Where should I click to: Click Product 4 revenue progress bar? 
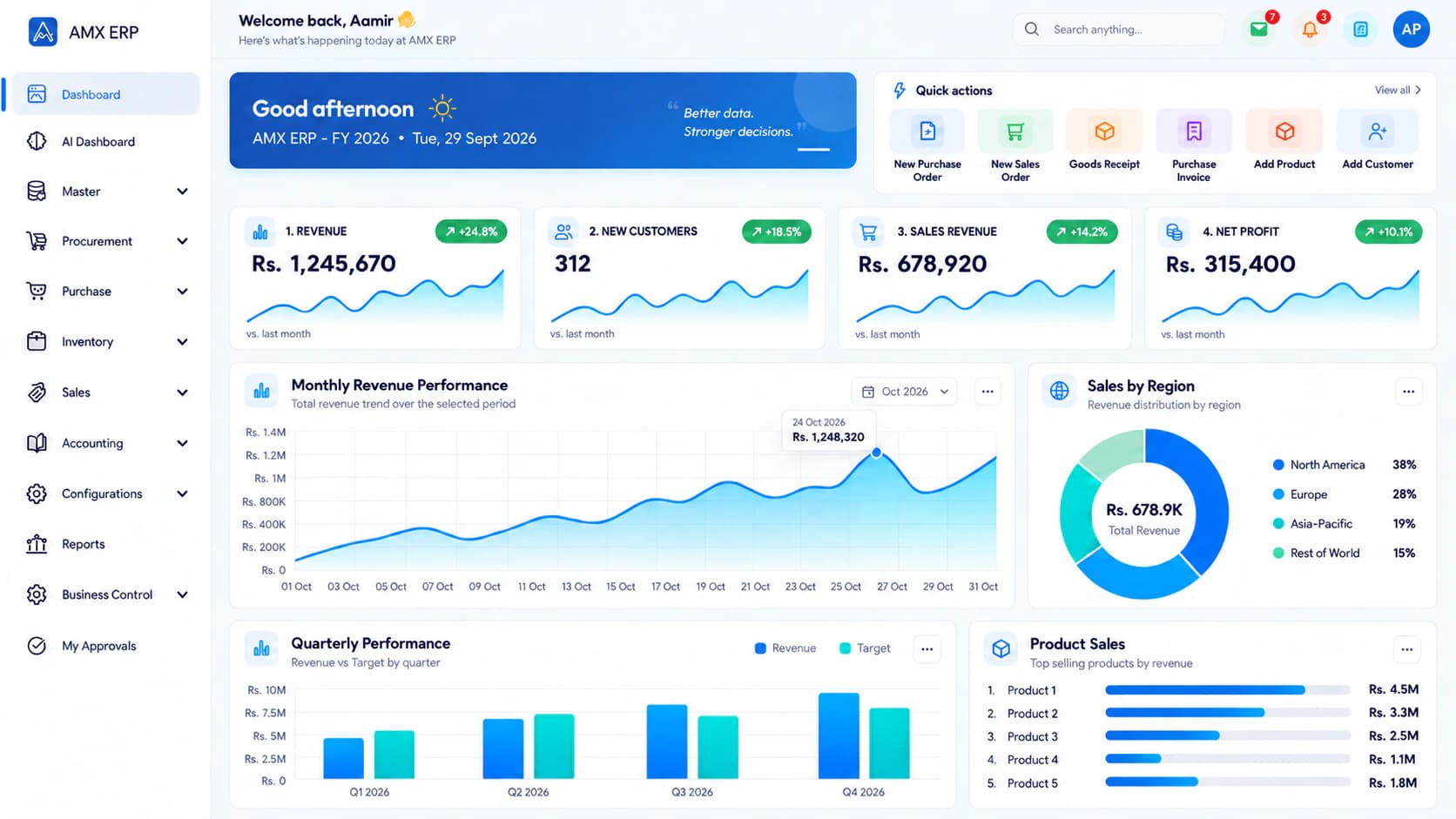coord(1228,759)
